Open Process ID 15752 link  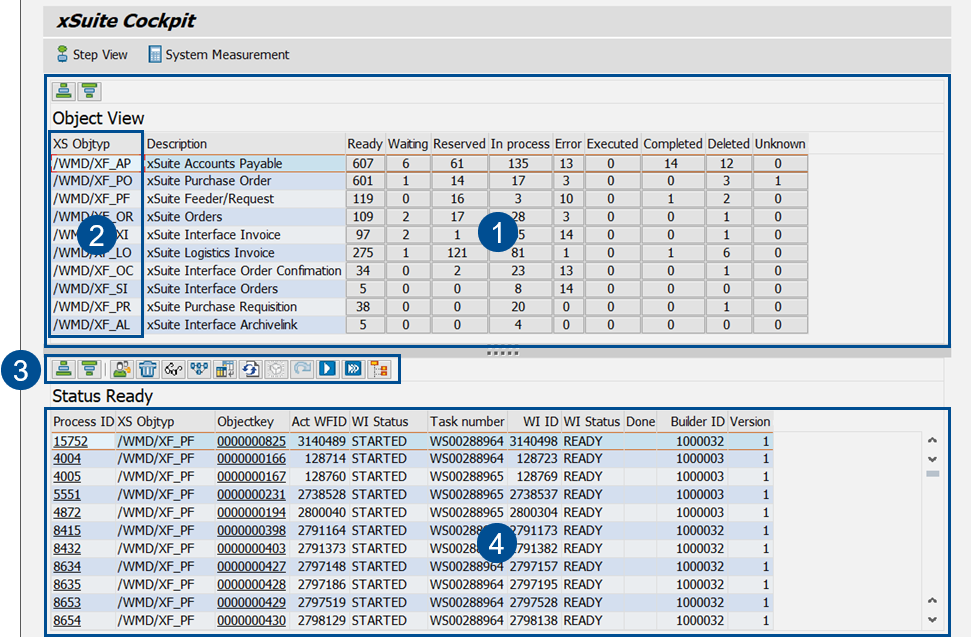pos(70,441)
